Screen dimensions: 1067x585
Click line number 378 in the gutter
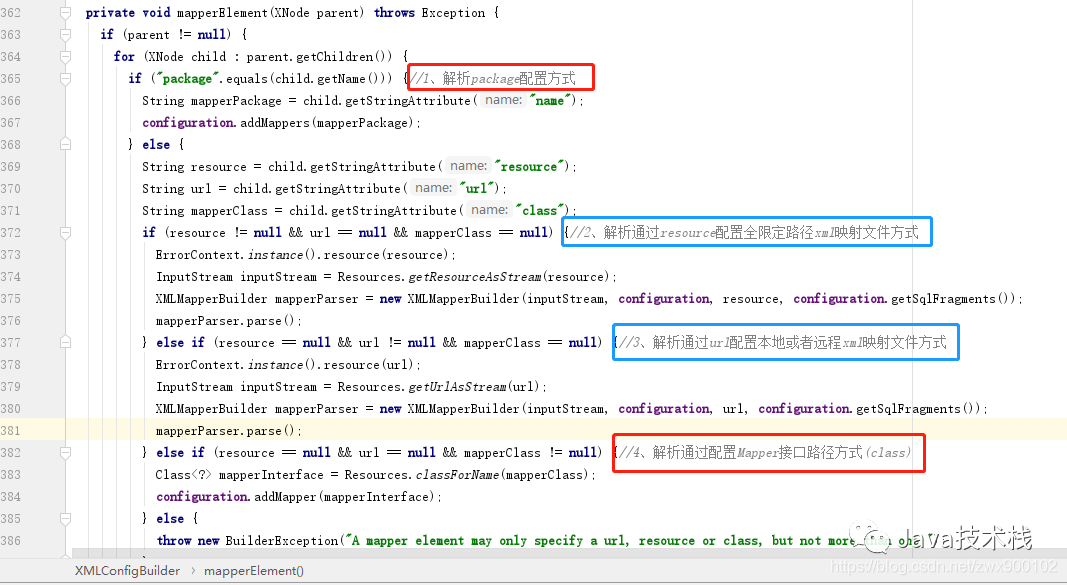(x=11, y=365)
